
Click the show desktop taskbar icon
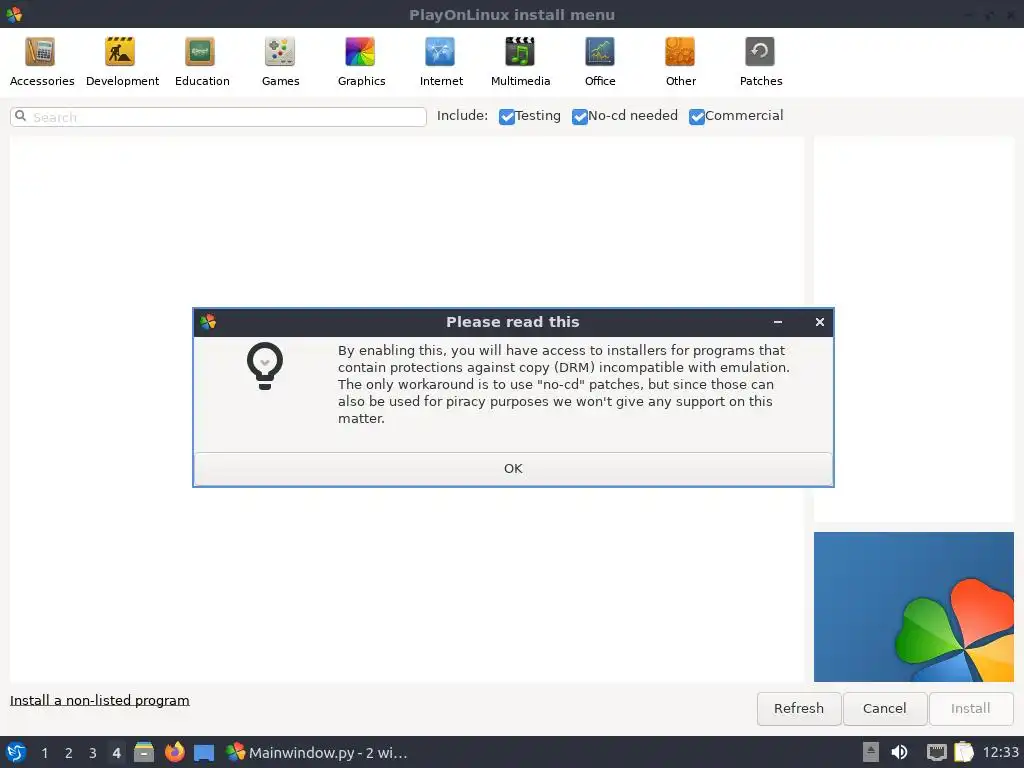click(204, 753)
